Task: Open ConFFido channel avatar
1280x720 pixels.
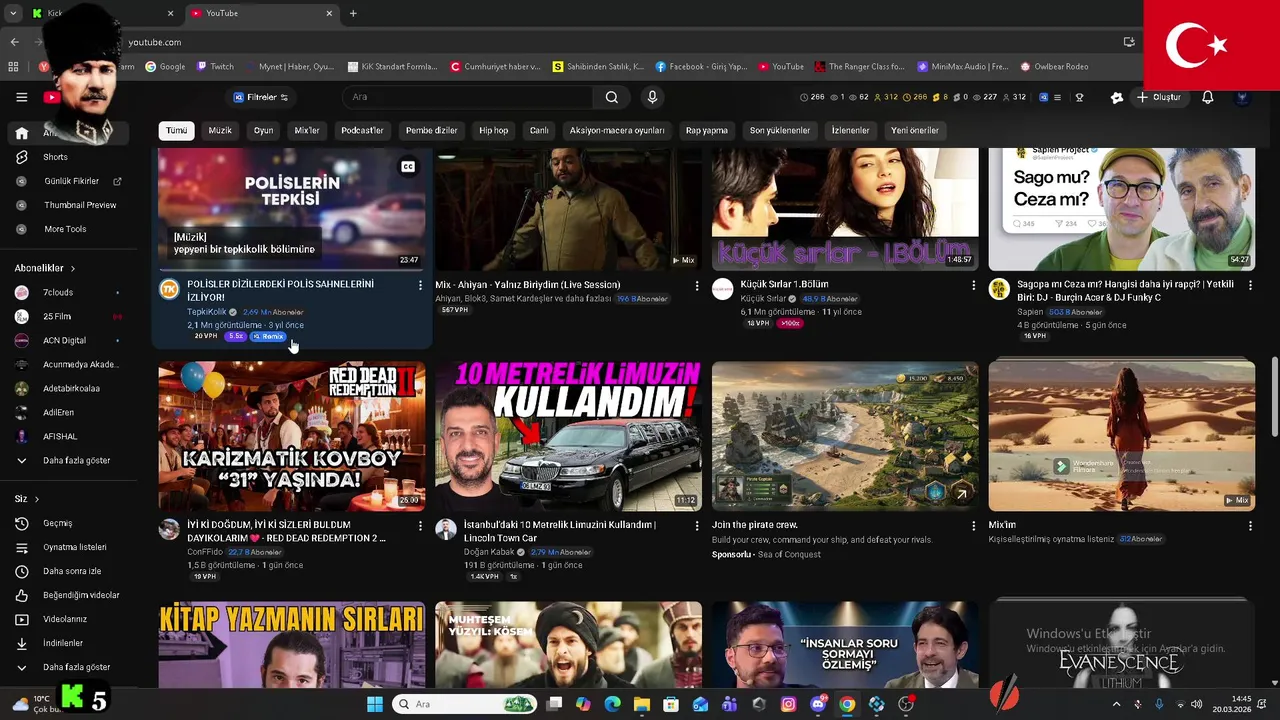Action: (169, 529)
